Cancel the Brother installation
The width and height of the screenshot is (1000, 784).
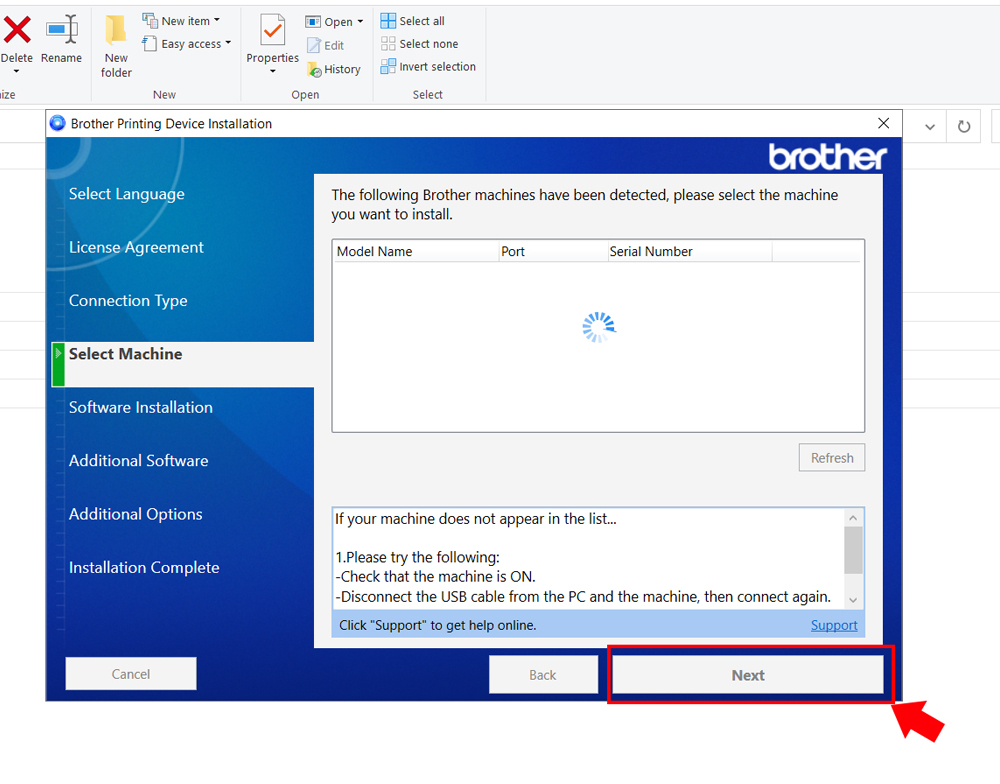pyautogui.click(x=131, y=674)
